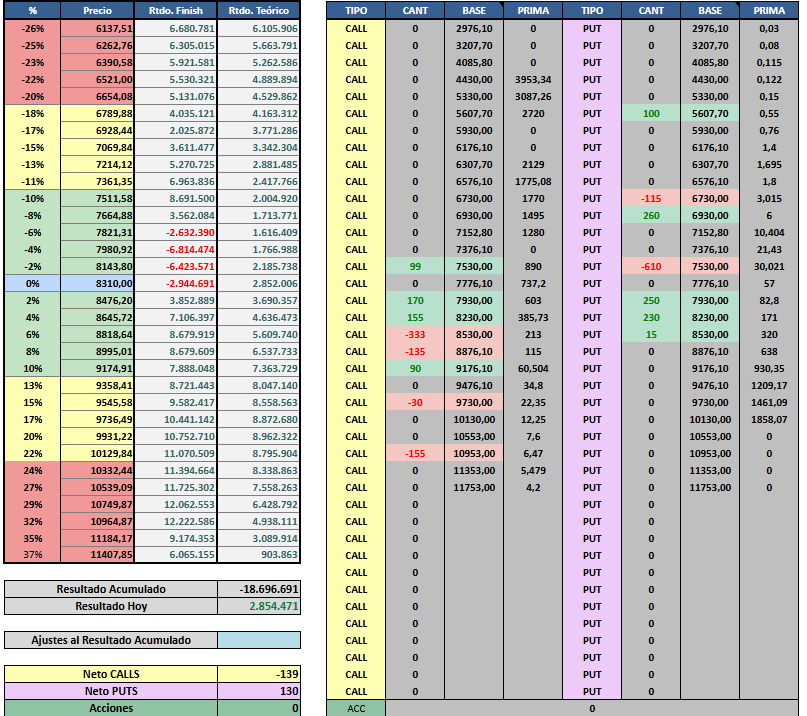The image size is (807, 716).
Task: Click the CALL quantity -135
Action: tap(415, 352)
